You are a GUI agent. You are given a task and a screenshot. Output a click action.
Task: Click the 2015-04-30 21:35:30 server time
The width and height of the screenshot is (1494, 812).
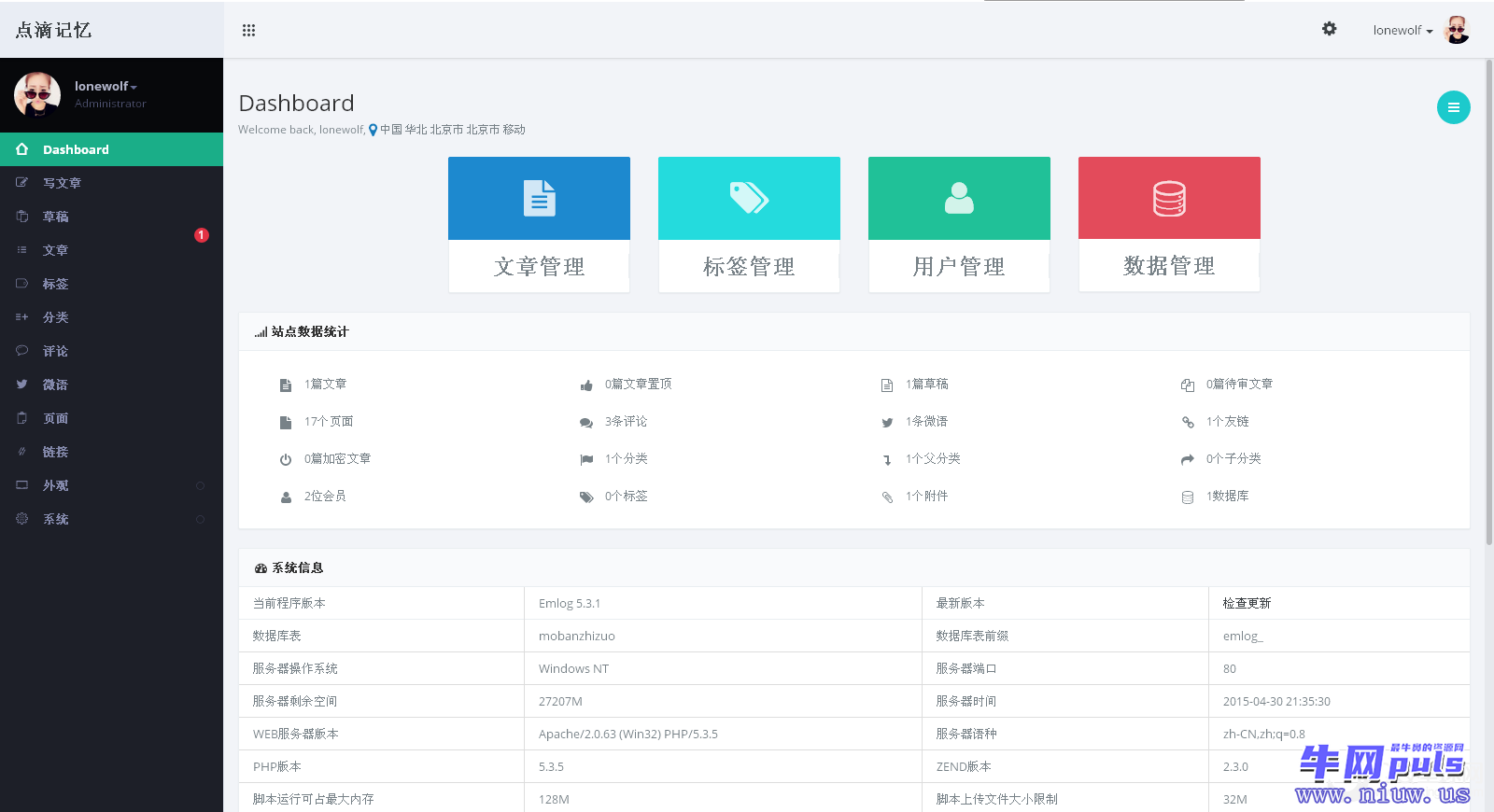(x=1276, y=701)
